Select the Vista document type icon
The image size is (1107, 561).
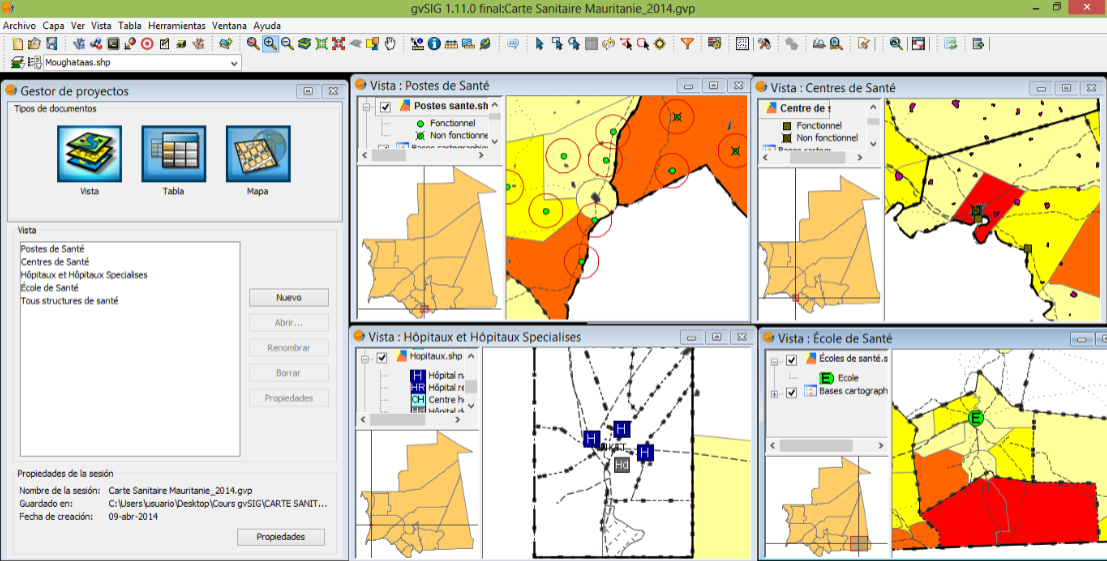(x=89, y=154)
